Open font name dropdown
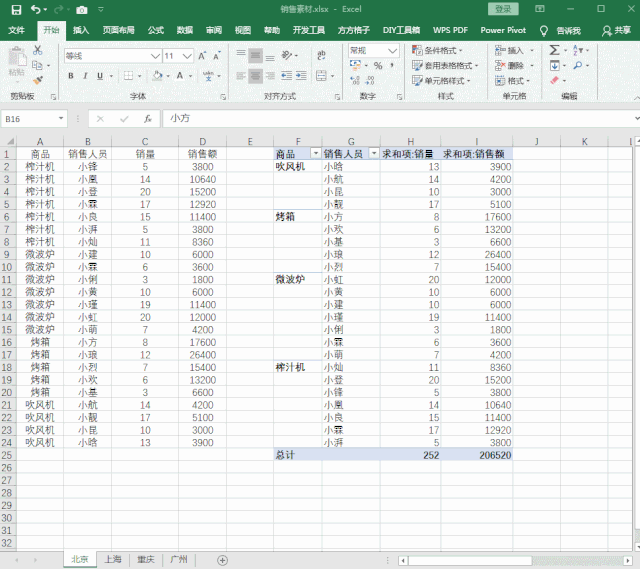The height and width of the screenshot is (569, 640). point(155,56)
